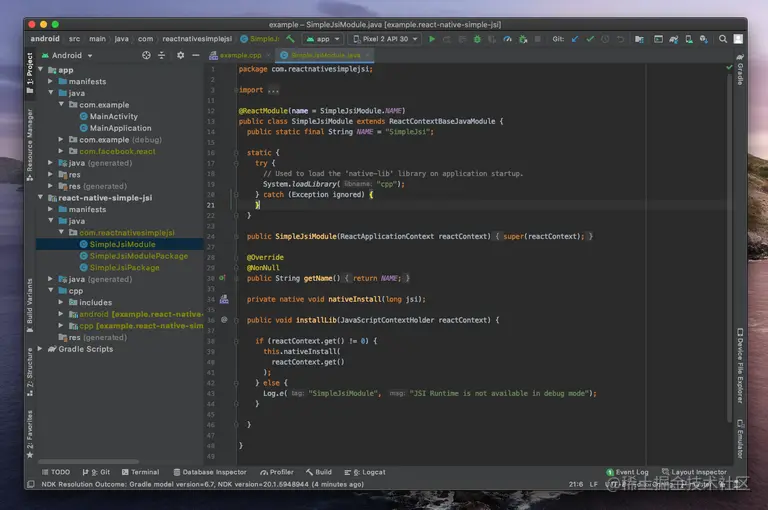The width and height of the screenshot is (768, 510).
Task: Expand com.facebook.react package
Action: pos(61,151)
